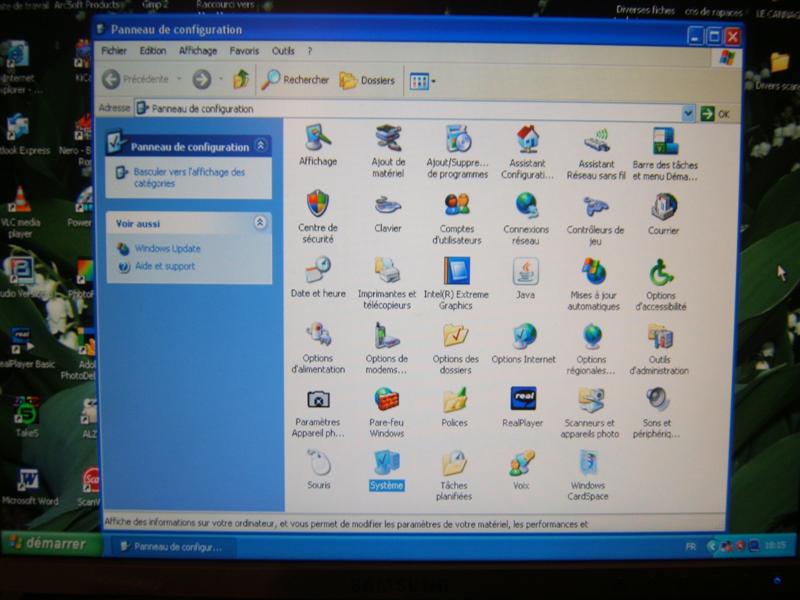Collapse the Voir aussi section
The height and width of the screenshot is (600, 800).
coord(261,223)
